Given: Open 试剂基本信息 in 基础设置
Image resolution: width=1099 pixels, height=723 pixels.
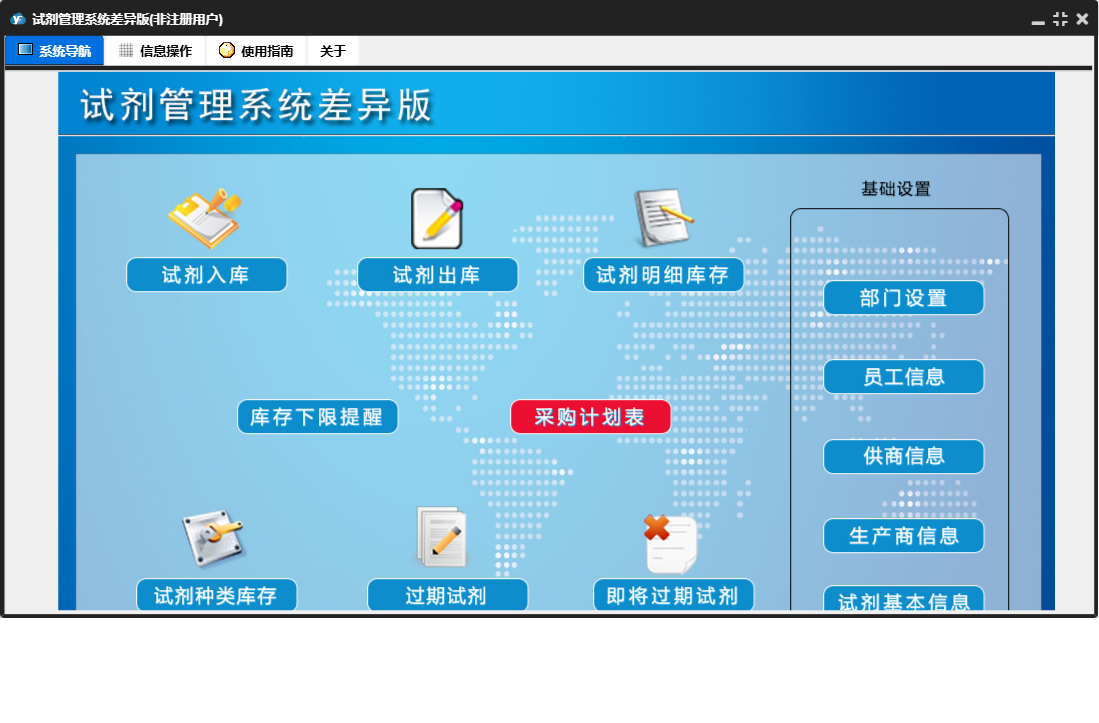Looking at the screenshot, I should [903, 598].
